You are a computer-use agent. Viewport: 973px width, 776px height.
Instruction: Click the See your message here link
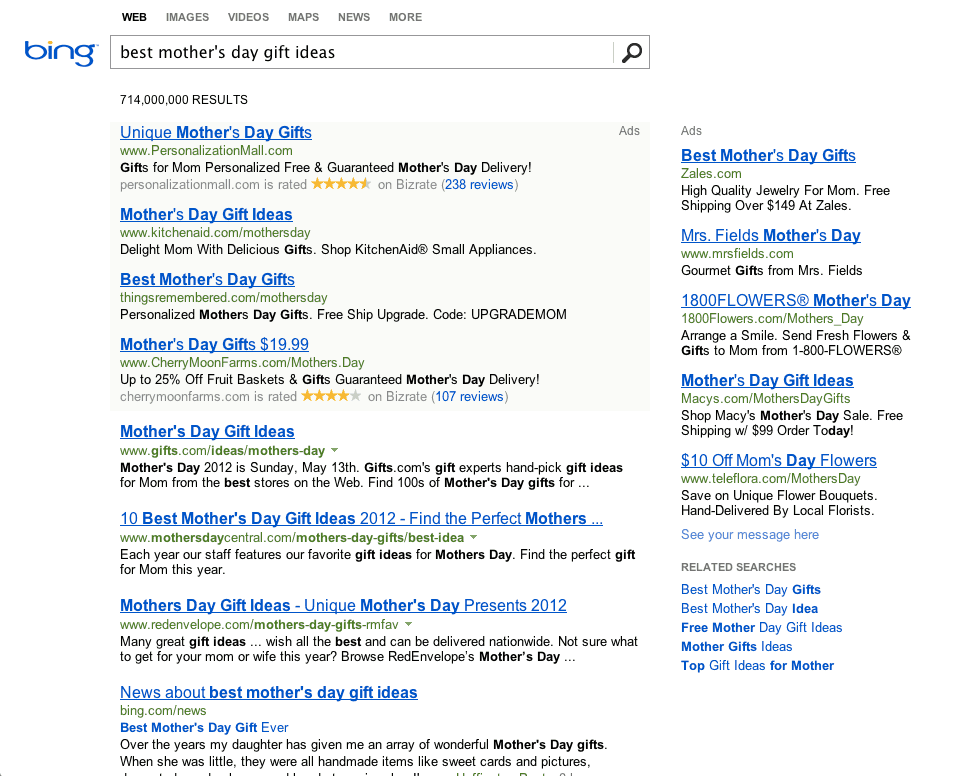pyautogui.click(x=750, y=535)
